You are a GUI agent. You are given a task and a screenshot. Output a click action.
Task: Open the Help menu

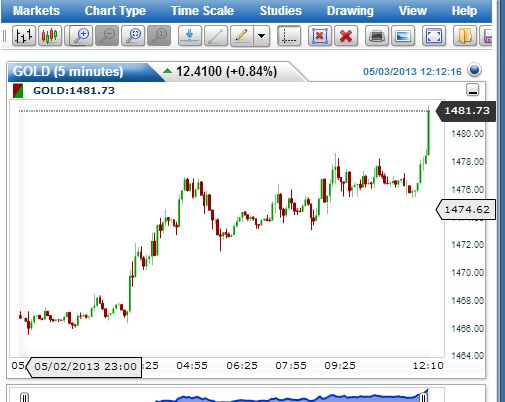click(x=464, y=11)
